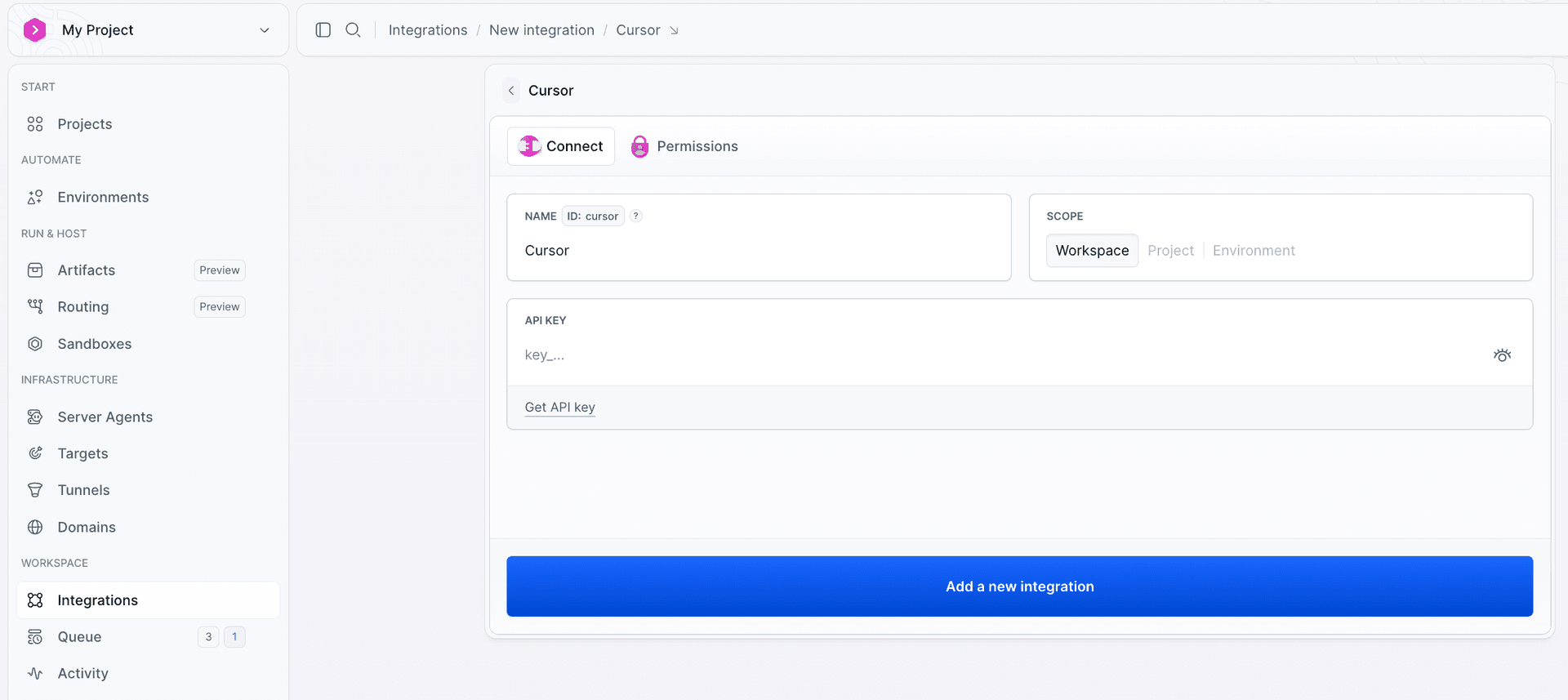Go to New integration breadcrumb

click(x=541, y=30)
